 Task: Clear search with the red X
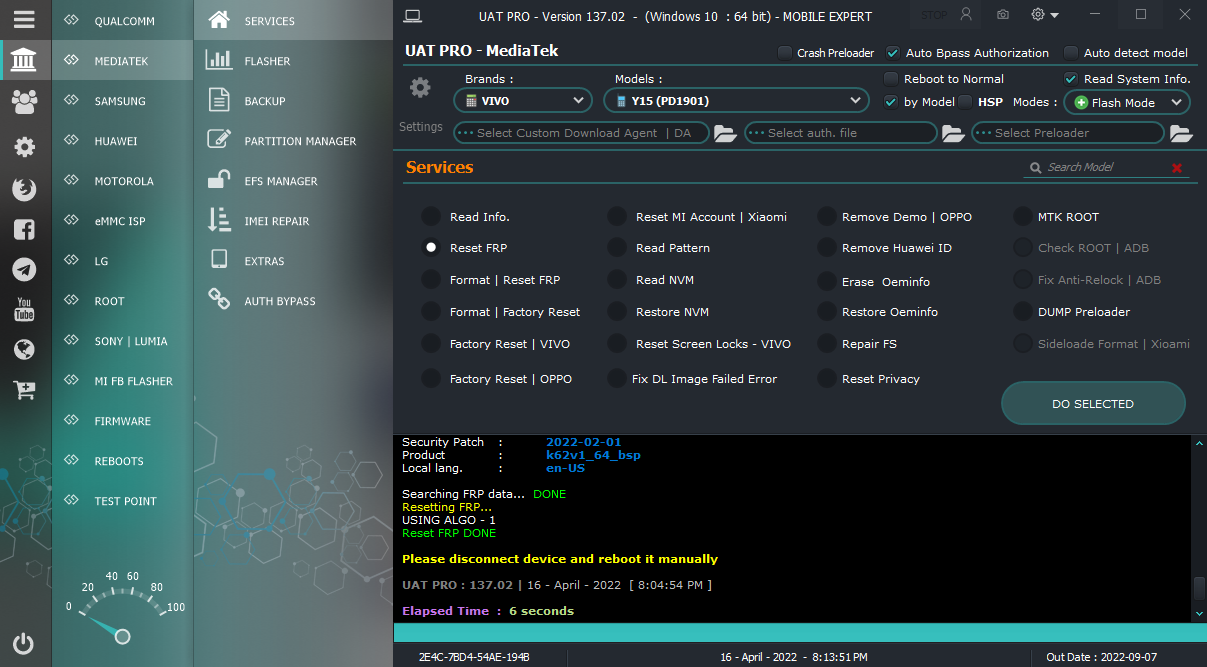(x=1177, y=168)
